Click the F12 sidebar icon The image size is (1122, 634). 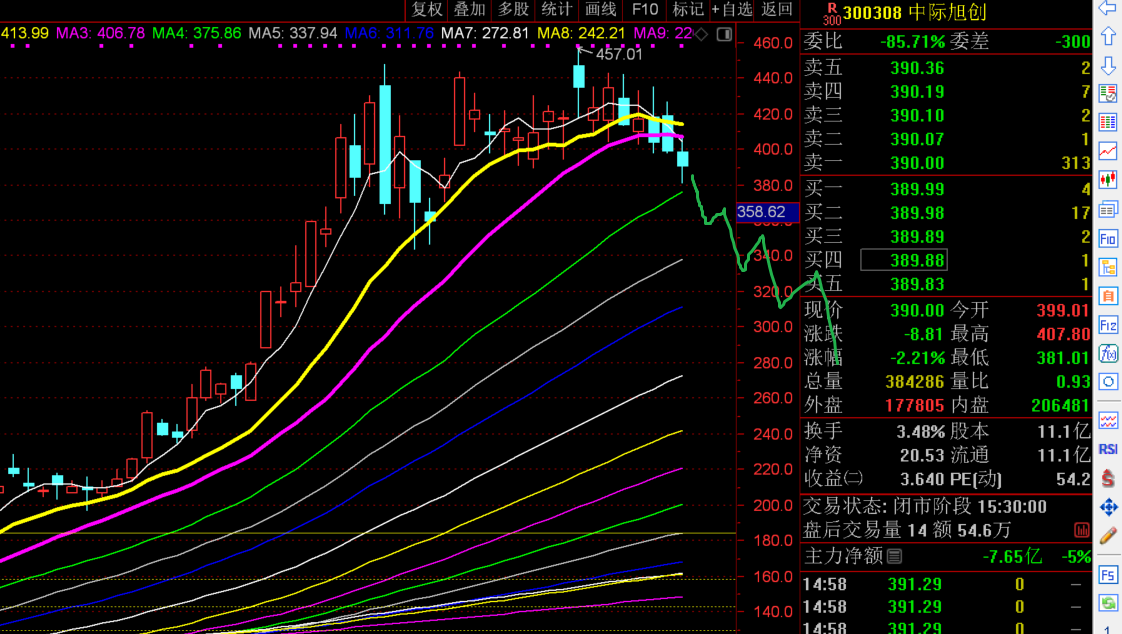[1108, 325]
